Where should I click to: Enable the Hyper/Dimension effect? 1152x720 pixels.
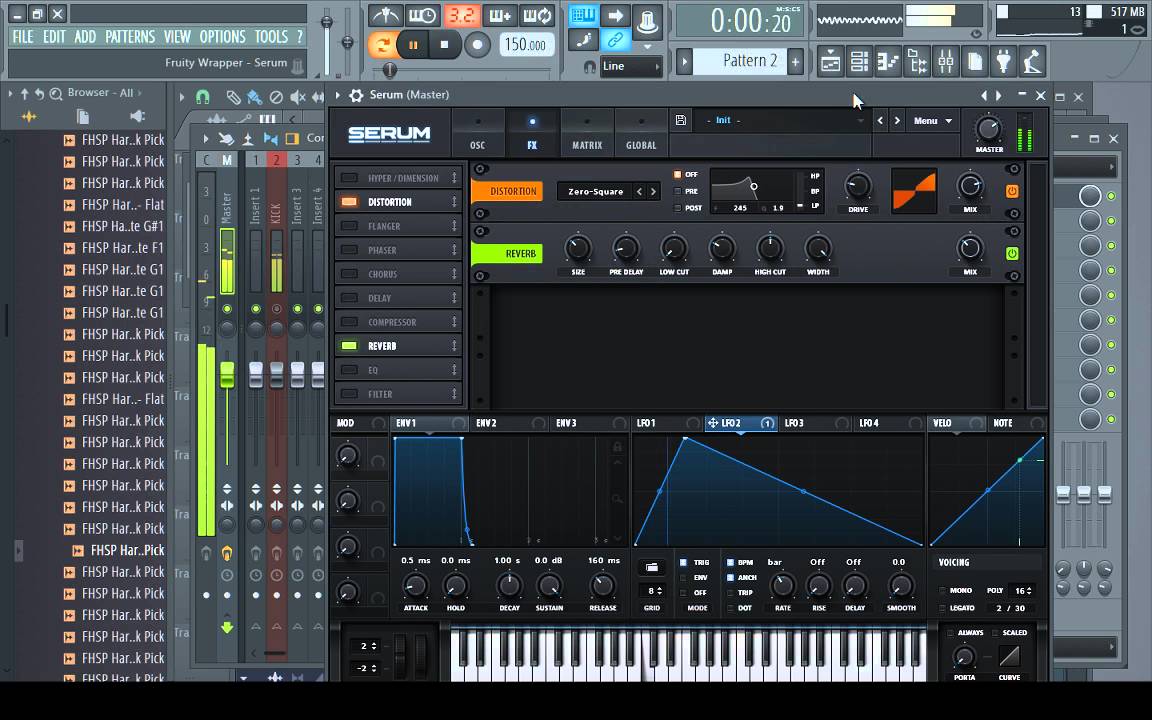click(350, 178)
